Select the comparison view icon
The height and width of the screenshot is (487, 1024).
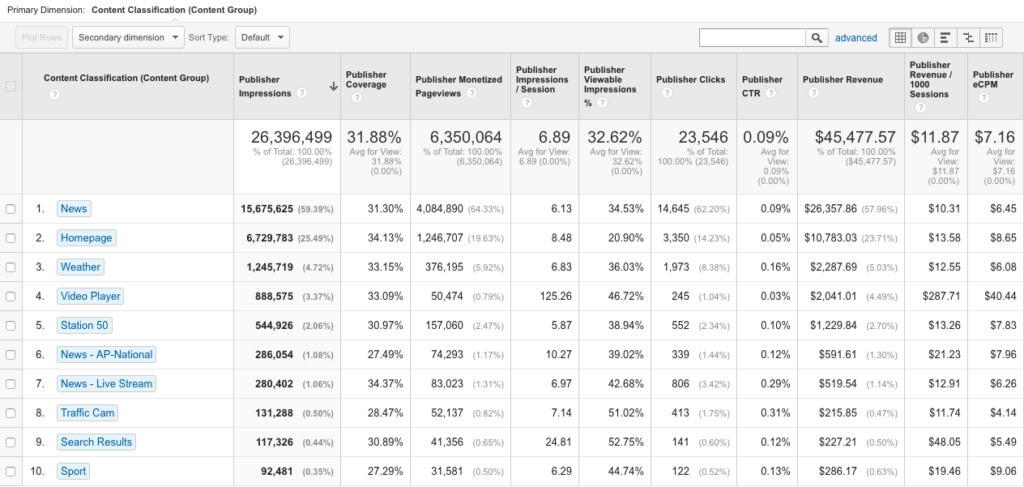pyautogui.click(x=968, y=38)
